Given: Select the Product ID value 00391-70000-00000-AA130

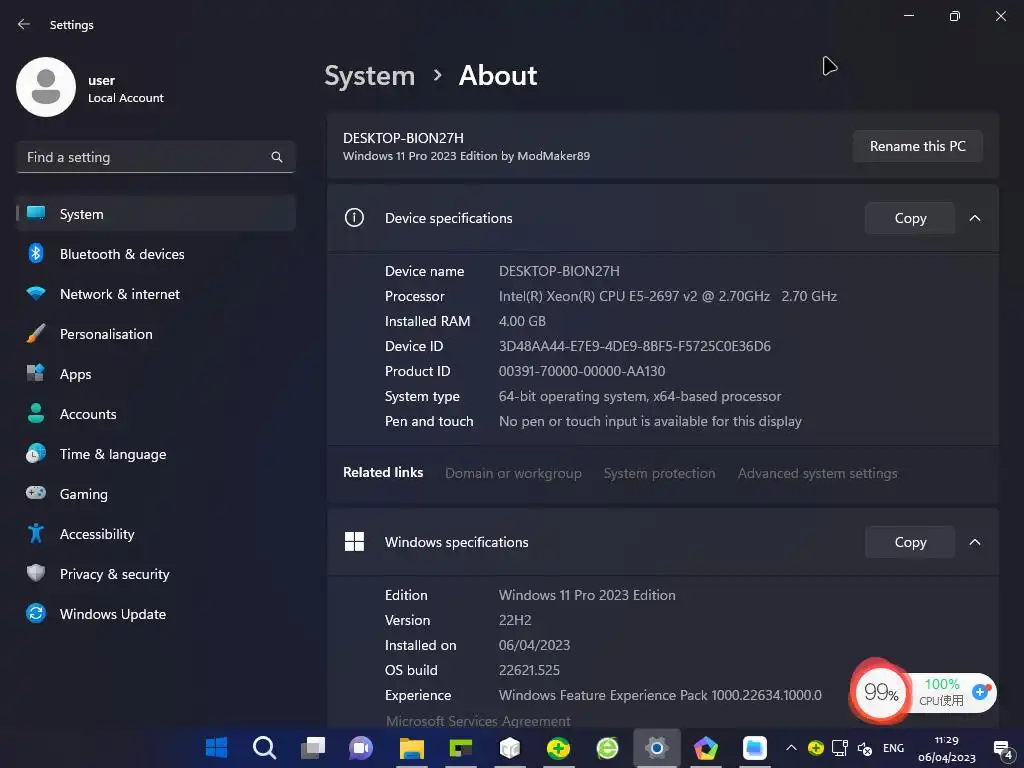Looking at the screenshot, I should tap(582, 371).
